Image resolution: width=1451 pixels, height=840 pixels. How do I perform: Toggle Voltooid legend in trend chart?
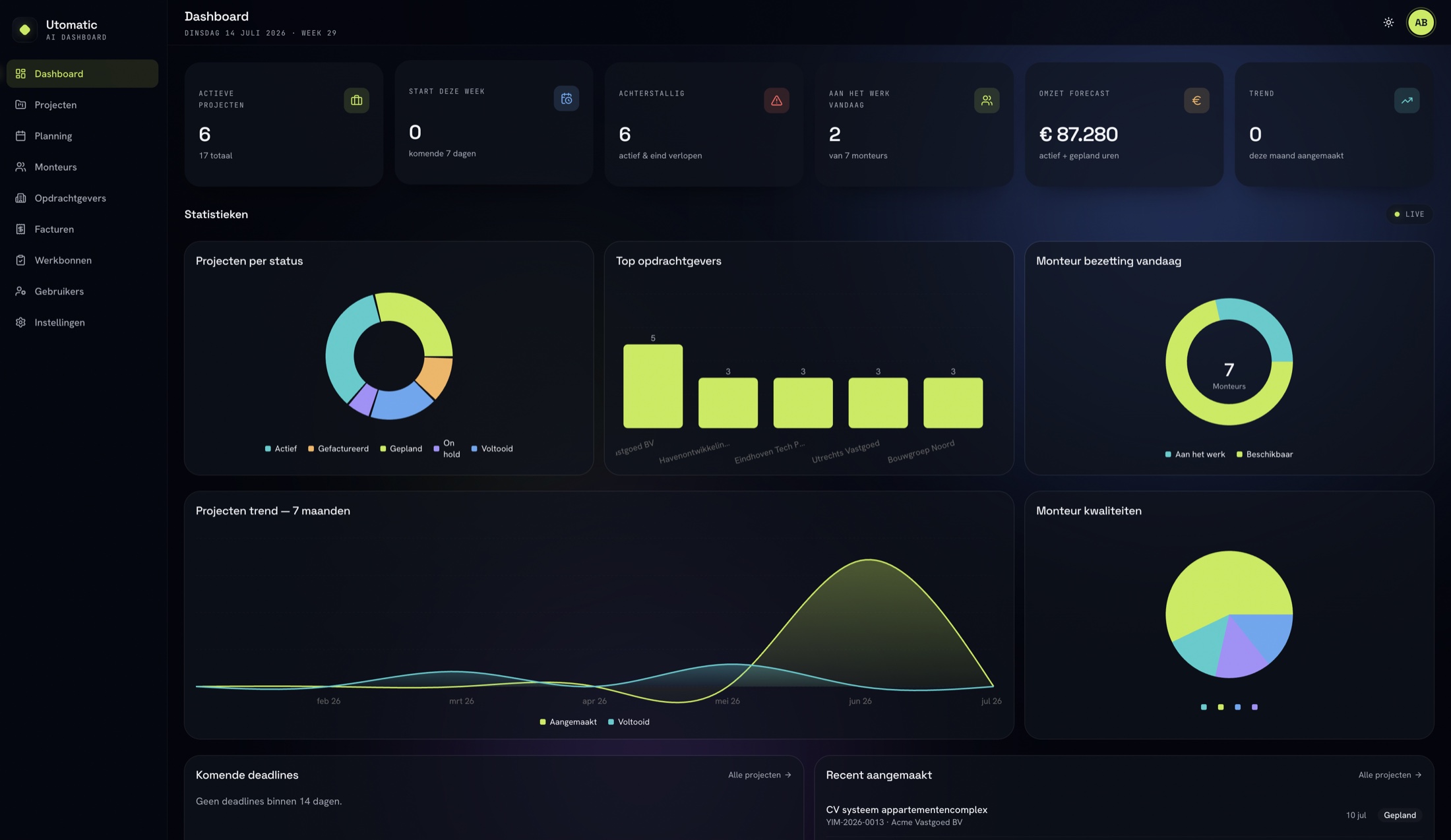click(x=629, y=722)
